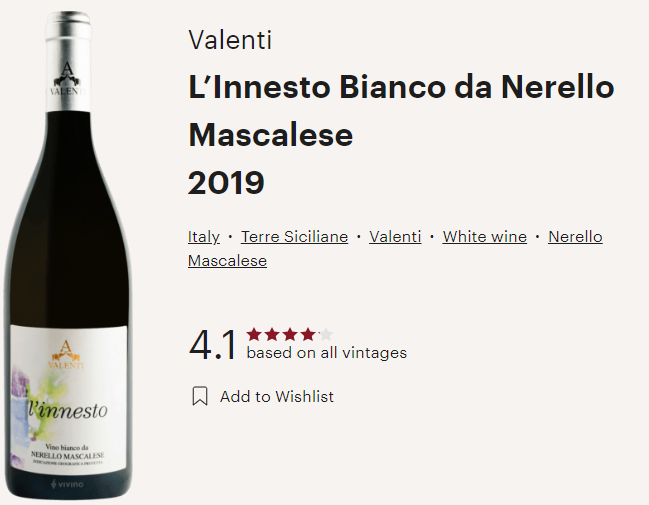Viewport: 649px width, 505px height.
Task: Open the underlined Valenti winery link
Action: [395, 237]
